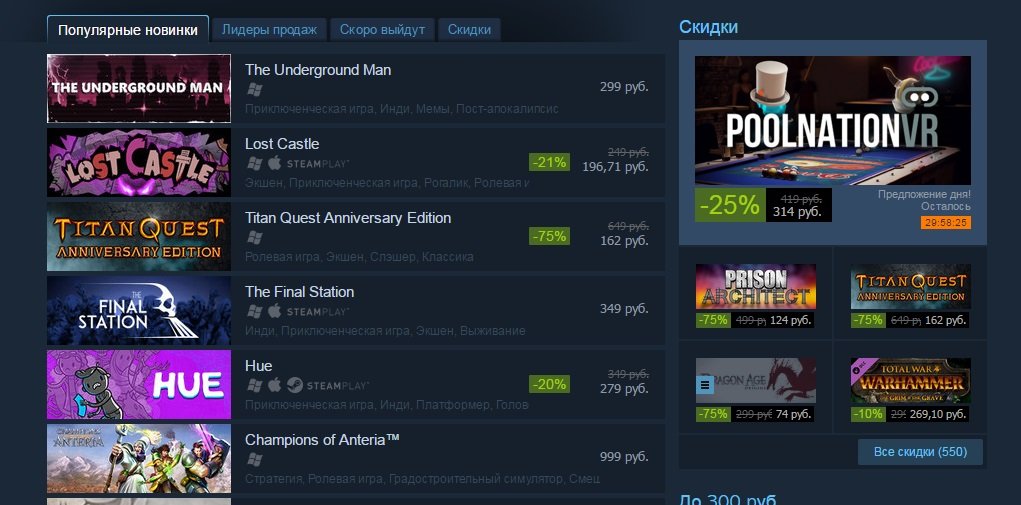This screenshot has height=505, width=1021.
Task: Open the Скоро выйдут tab
Action: (382, 30)
